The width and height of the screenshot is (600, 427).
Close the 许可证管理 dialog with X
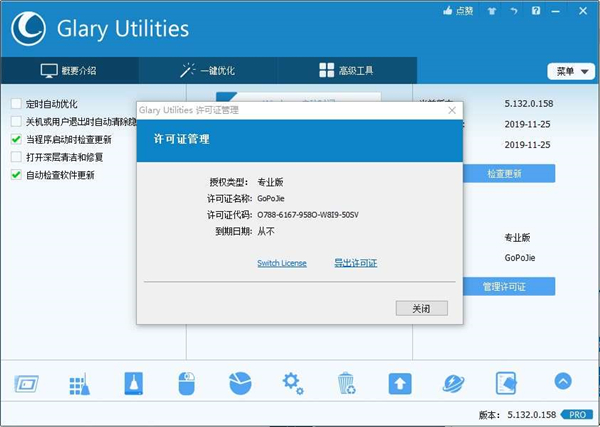pyautogui.click(x=452, y=111)
